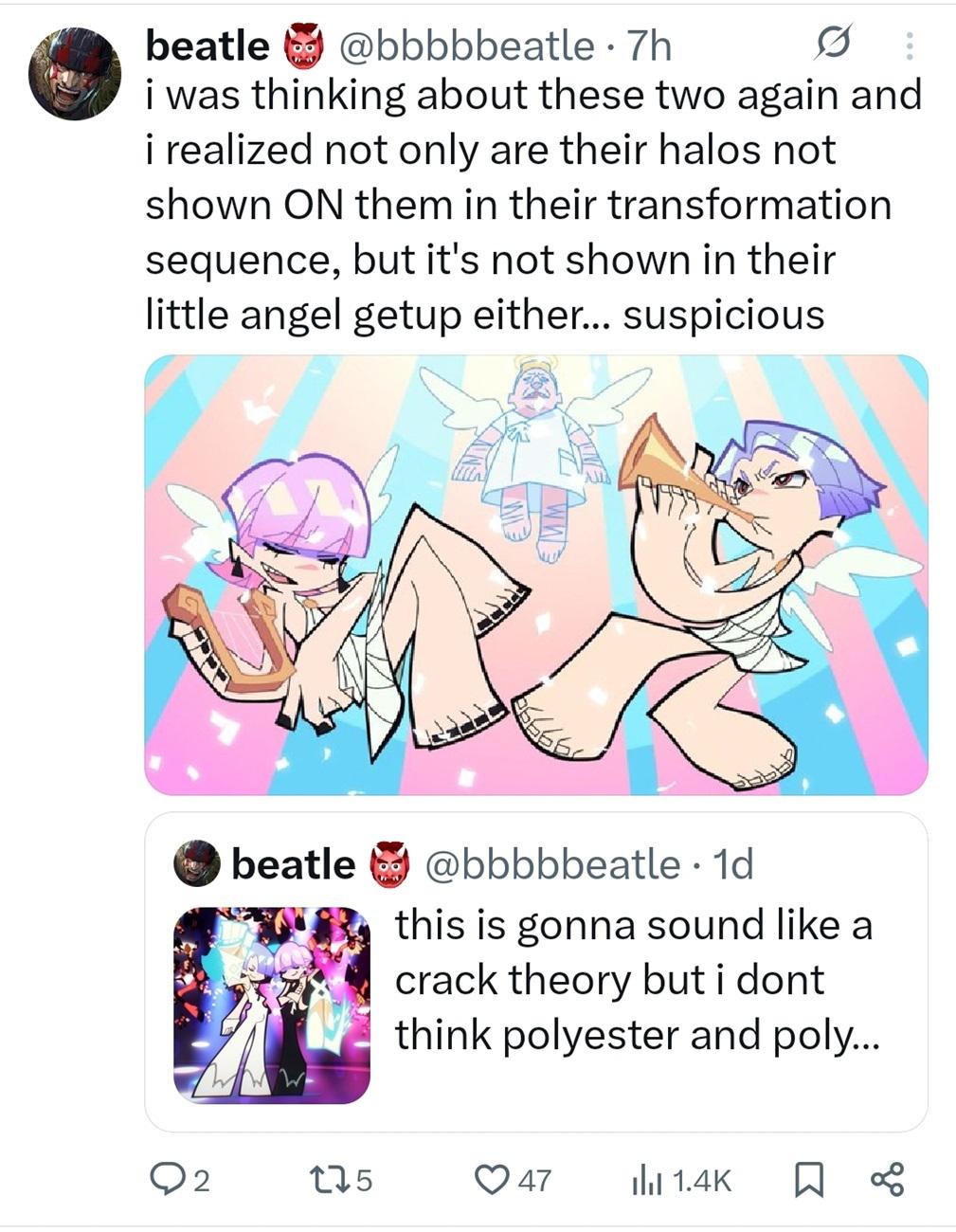The image size is (956, 1232).
Task: Click the @bbbbbeatle handle in quoted post
Action: click(x=553, y=863)
